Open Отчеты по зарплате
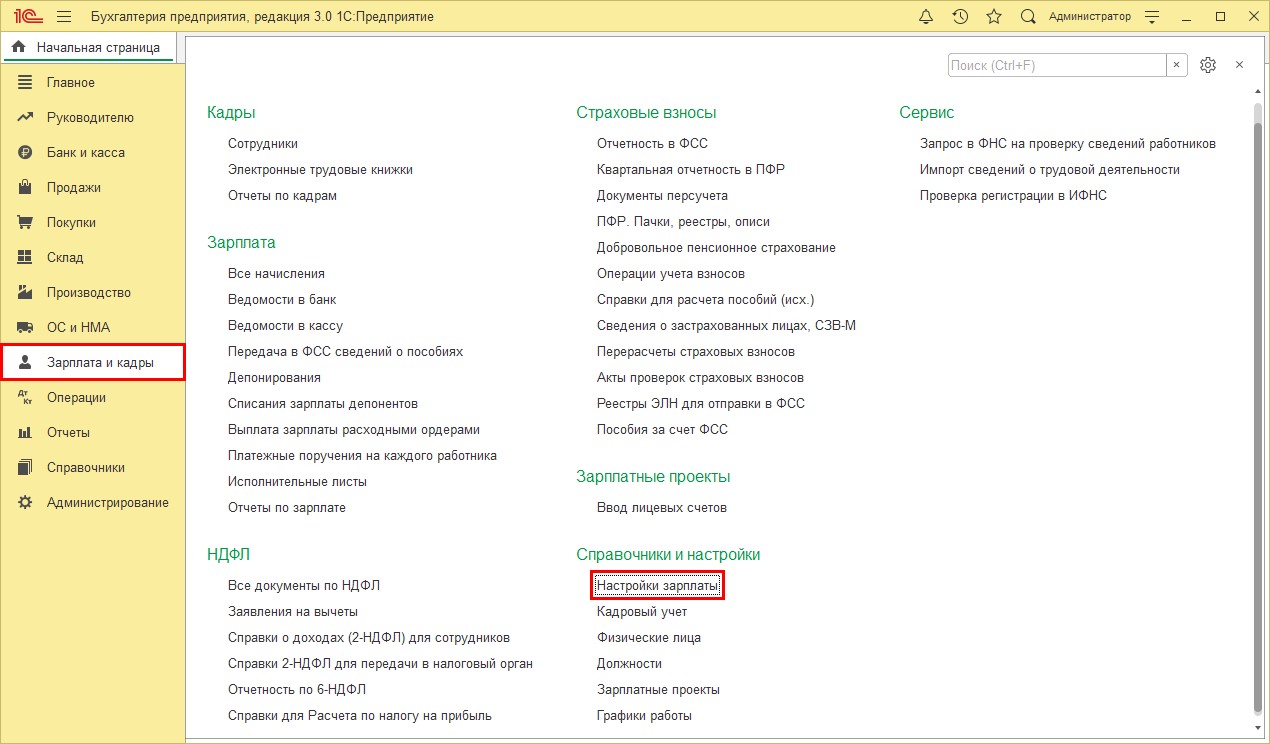This screenshot has width=1270, height=744. (287, 508)
